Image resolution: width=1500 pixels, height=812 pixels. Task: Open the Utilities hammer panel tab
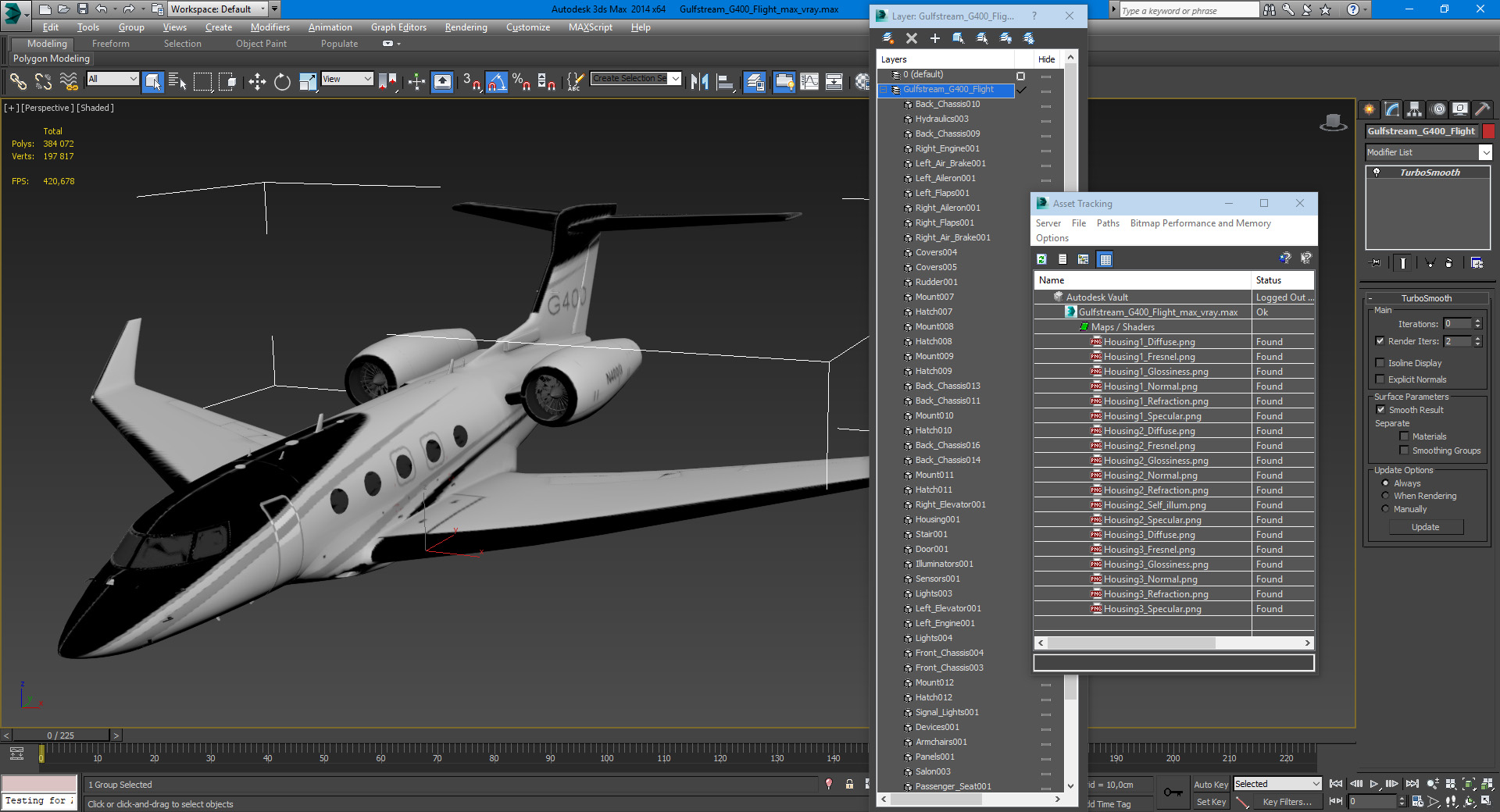pyautogui.click(x=1482, y=109)
